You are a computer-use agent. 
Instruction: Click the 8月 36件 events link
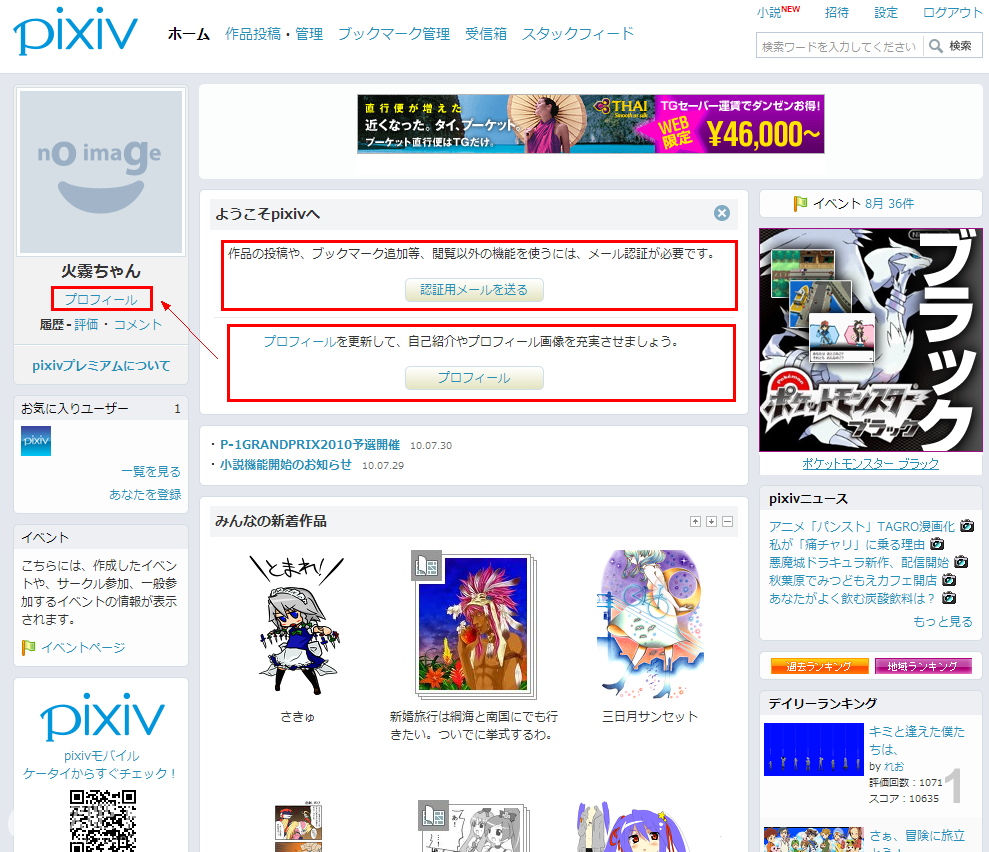[889, 204]
